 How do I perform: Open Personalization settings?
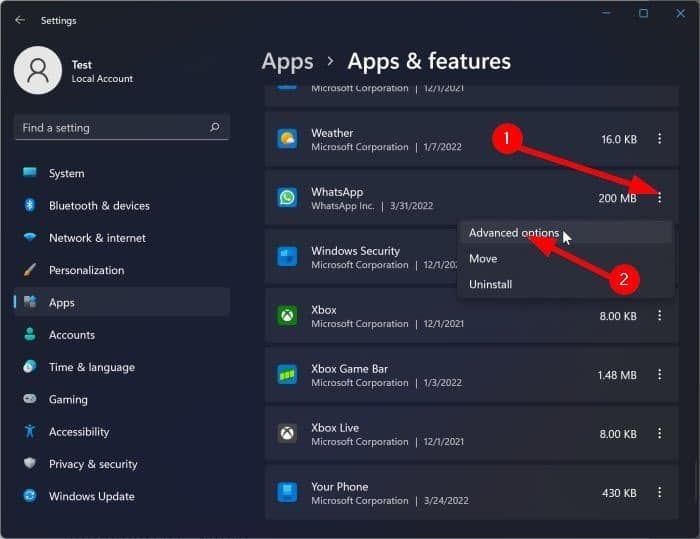(87, 270)
